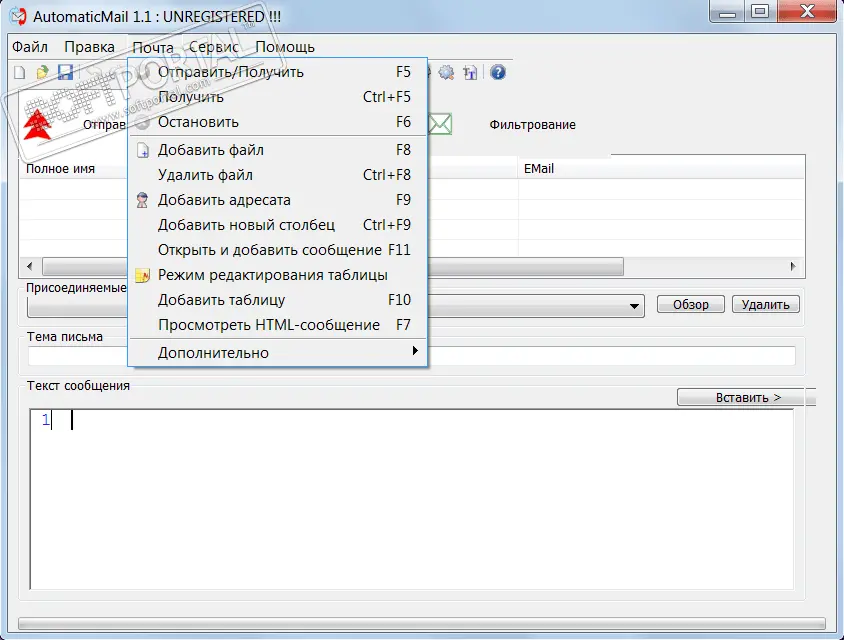
Task: Click the red AutomaticMail logo icon
Action: (x=39, y=125)
